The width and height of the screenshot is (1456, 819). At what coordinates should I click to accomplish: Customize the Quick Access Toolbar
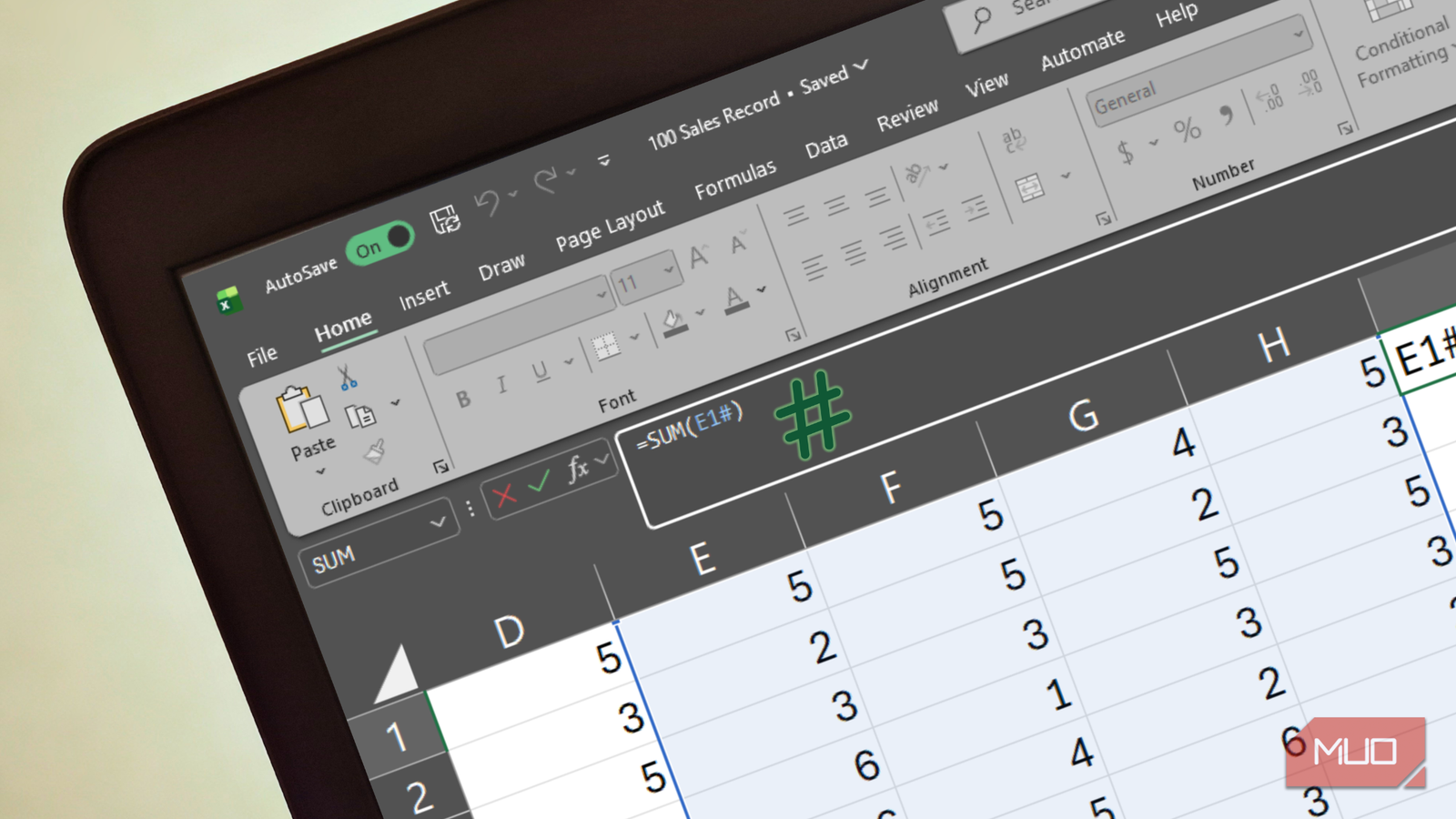point(603,161)
